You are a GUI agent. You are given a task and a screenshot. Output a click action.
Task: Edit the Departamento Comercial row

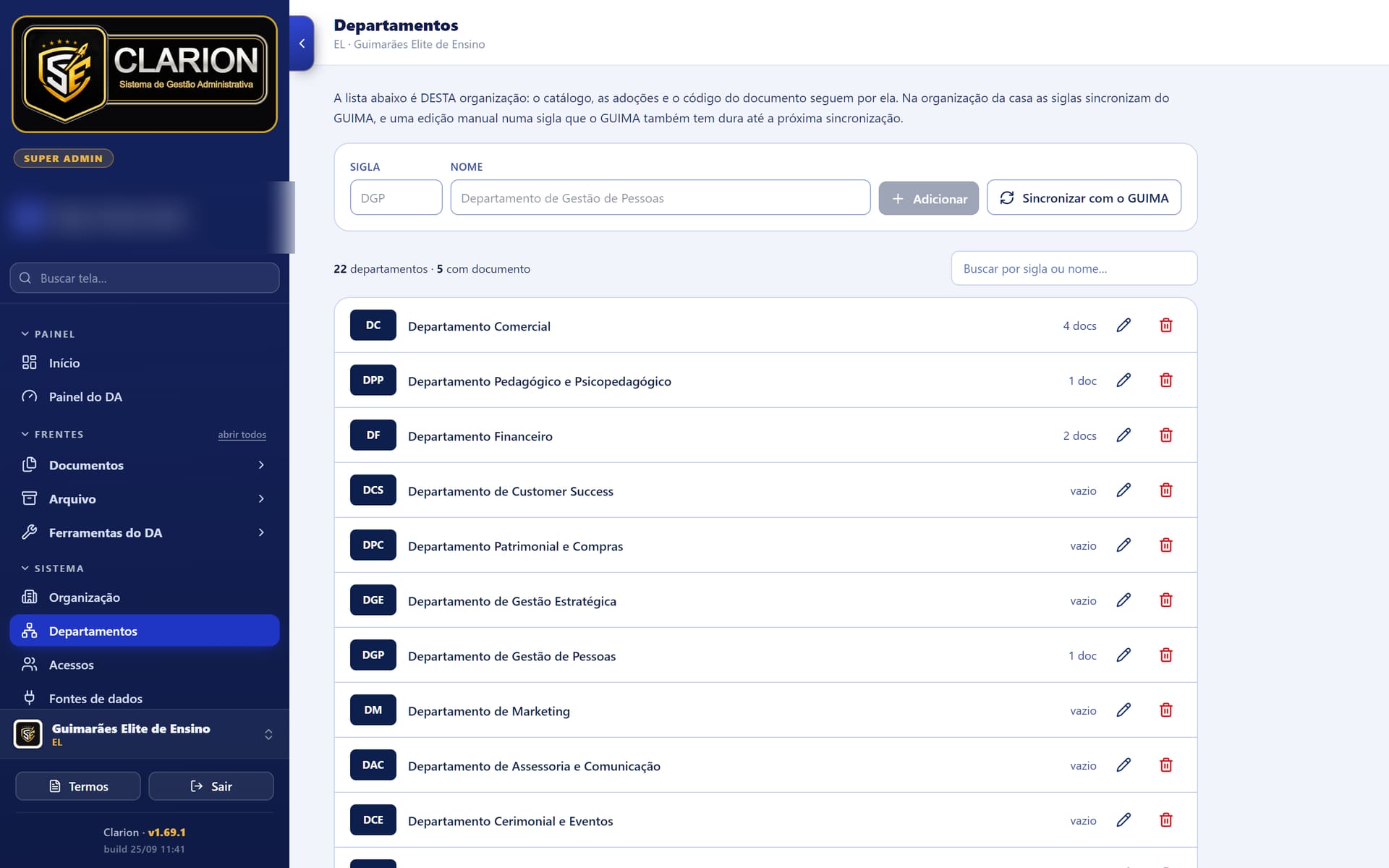[x=1123, y=325]
